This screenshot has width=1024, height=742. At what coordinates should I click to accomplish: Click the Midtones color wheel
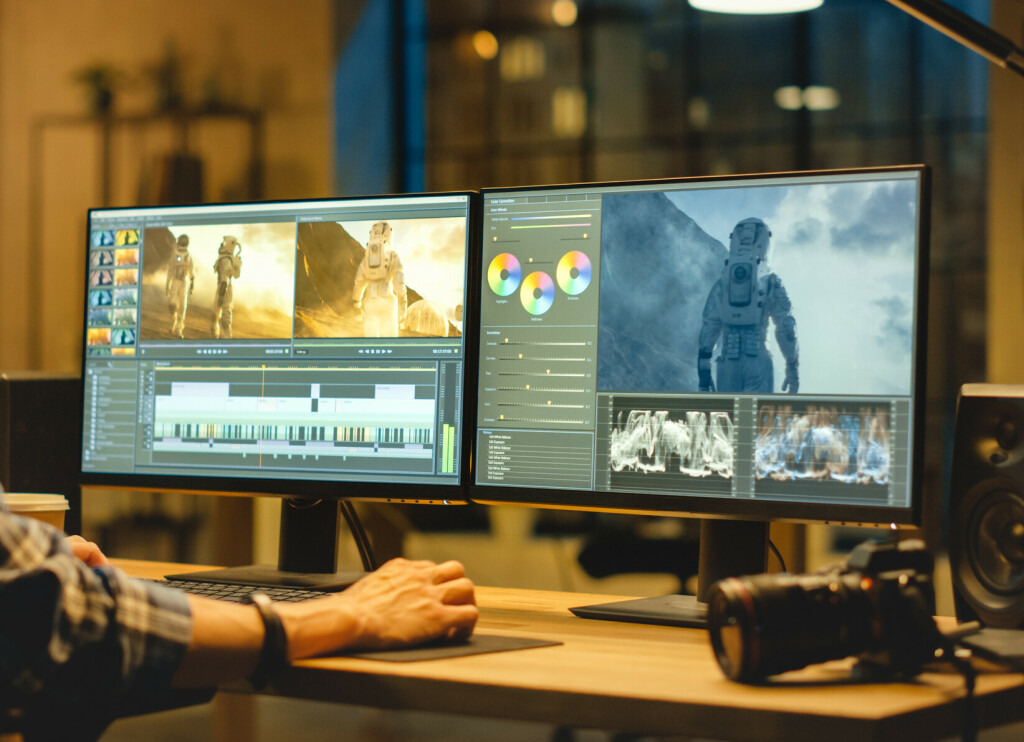coord(537,293)
